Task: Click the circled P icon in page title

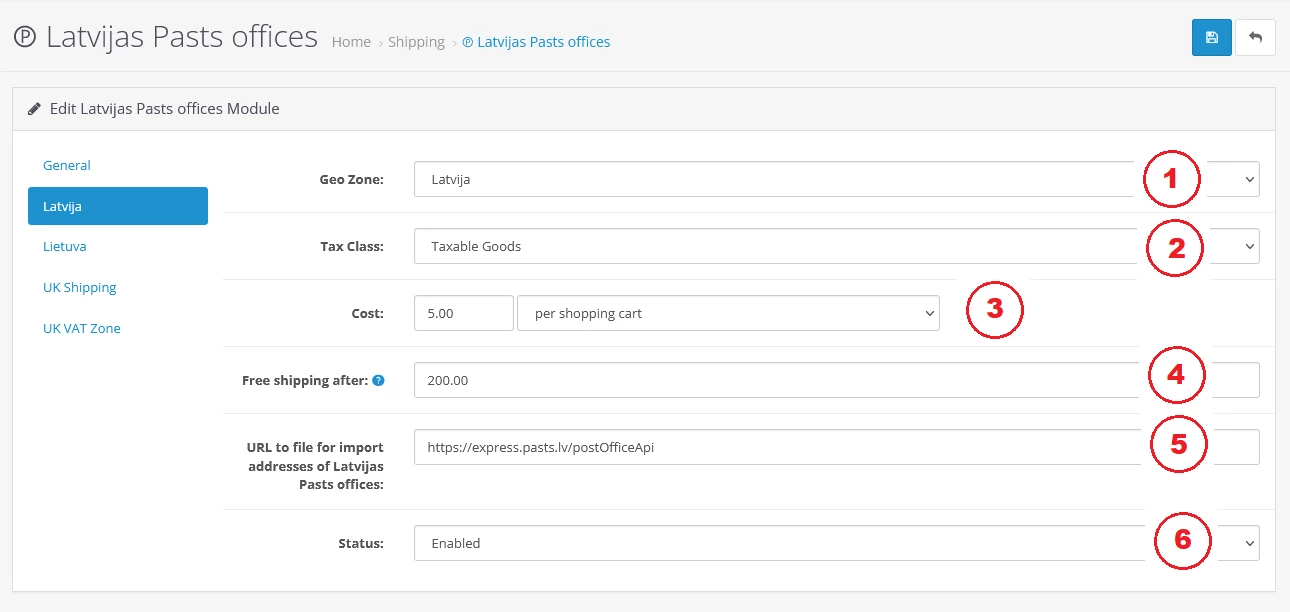Action: click(x=25, y=38)
